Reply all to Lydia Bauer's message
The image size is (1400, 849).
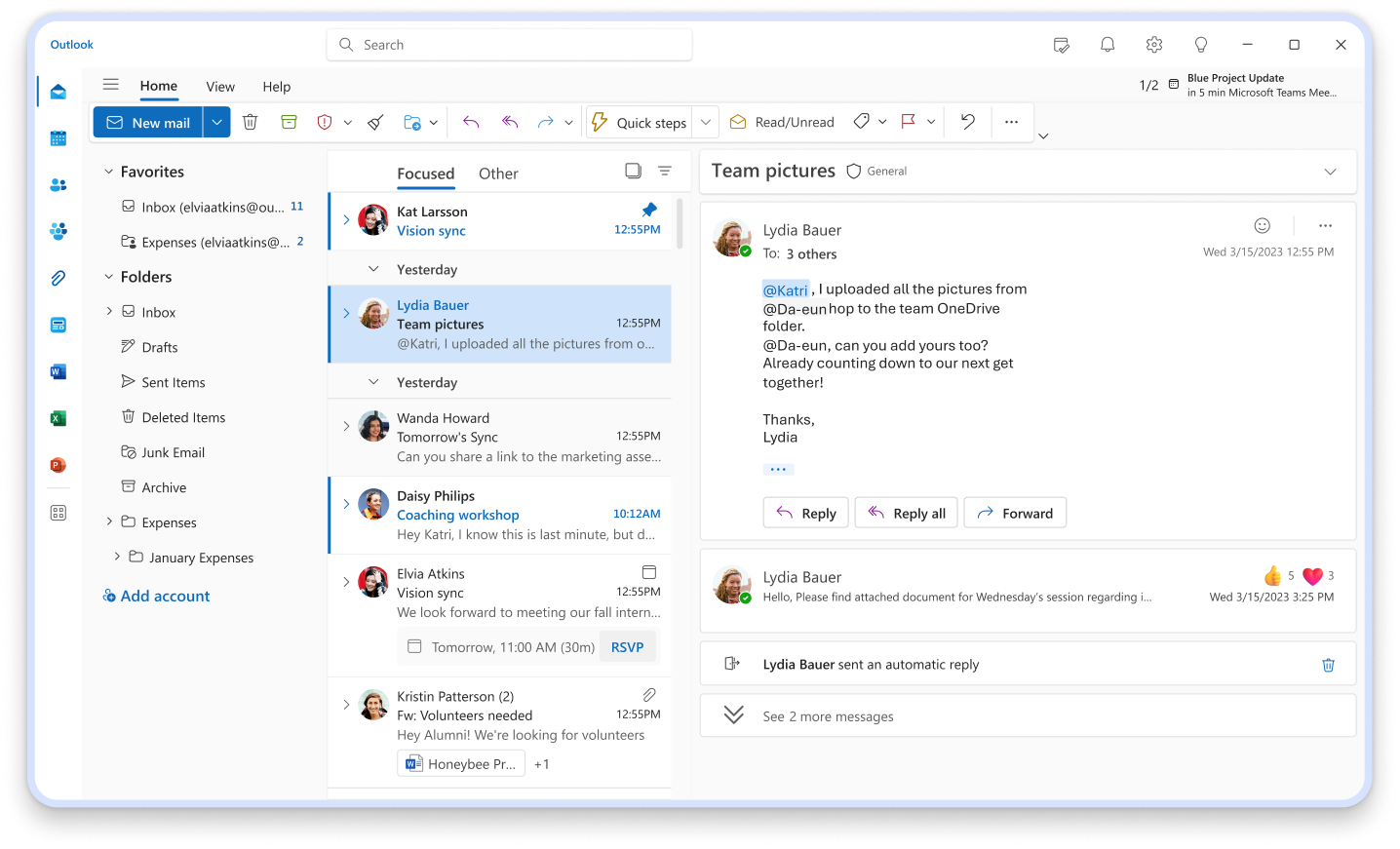(x=906, y=512)
